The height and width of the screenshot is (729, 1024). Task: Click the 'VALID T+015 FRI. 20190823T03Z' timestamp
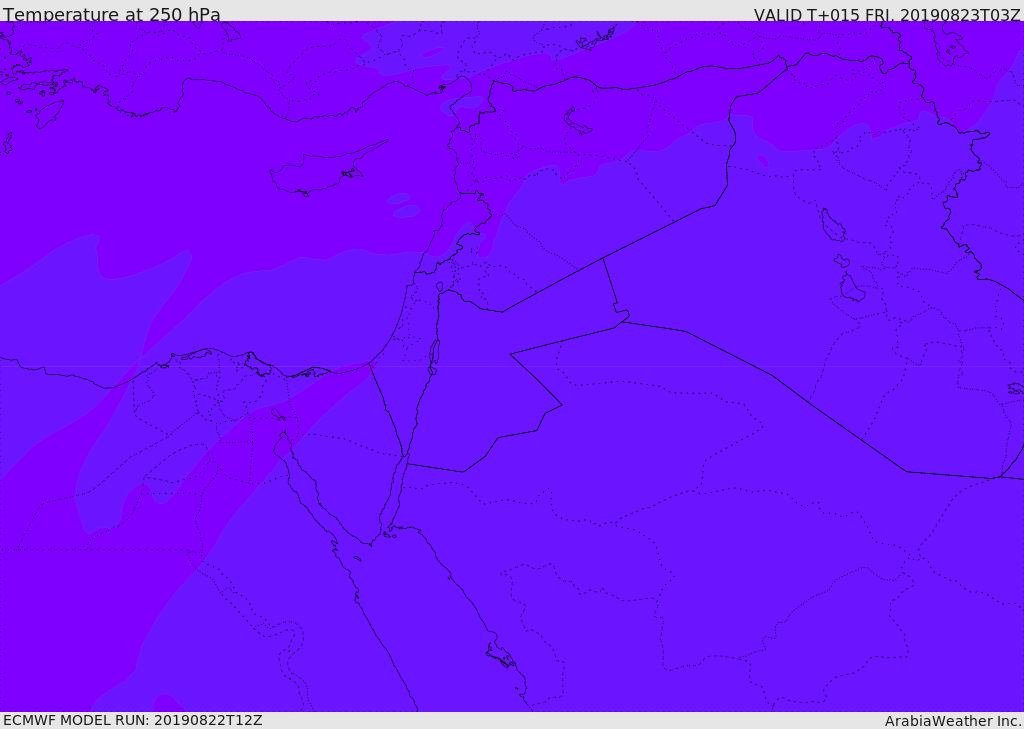pyautogui.click(x=887, y=14)
